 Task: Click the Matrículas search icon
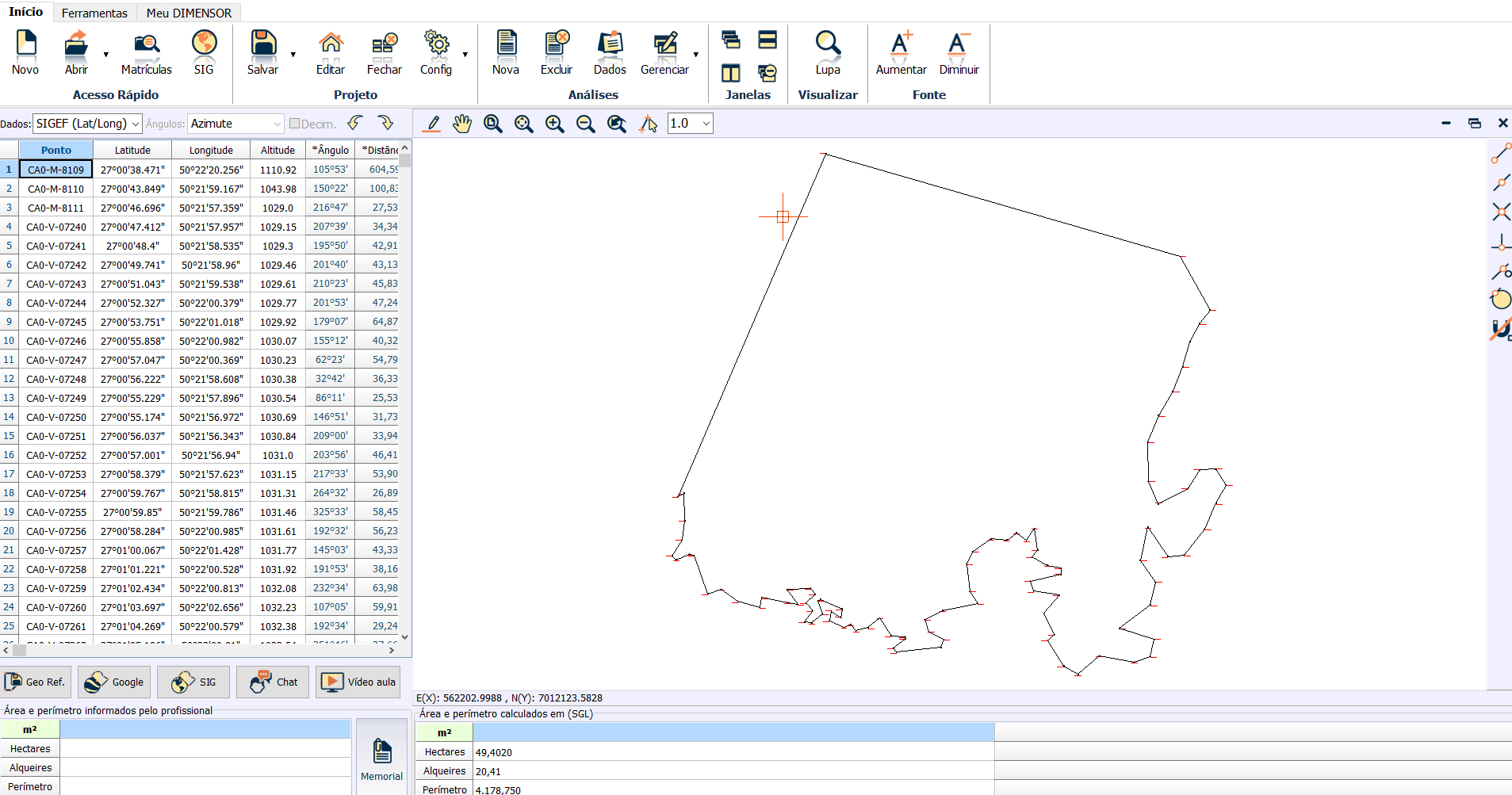[146, 45]
